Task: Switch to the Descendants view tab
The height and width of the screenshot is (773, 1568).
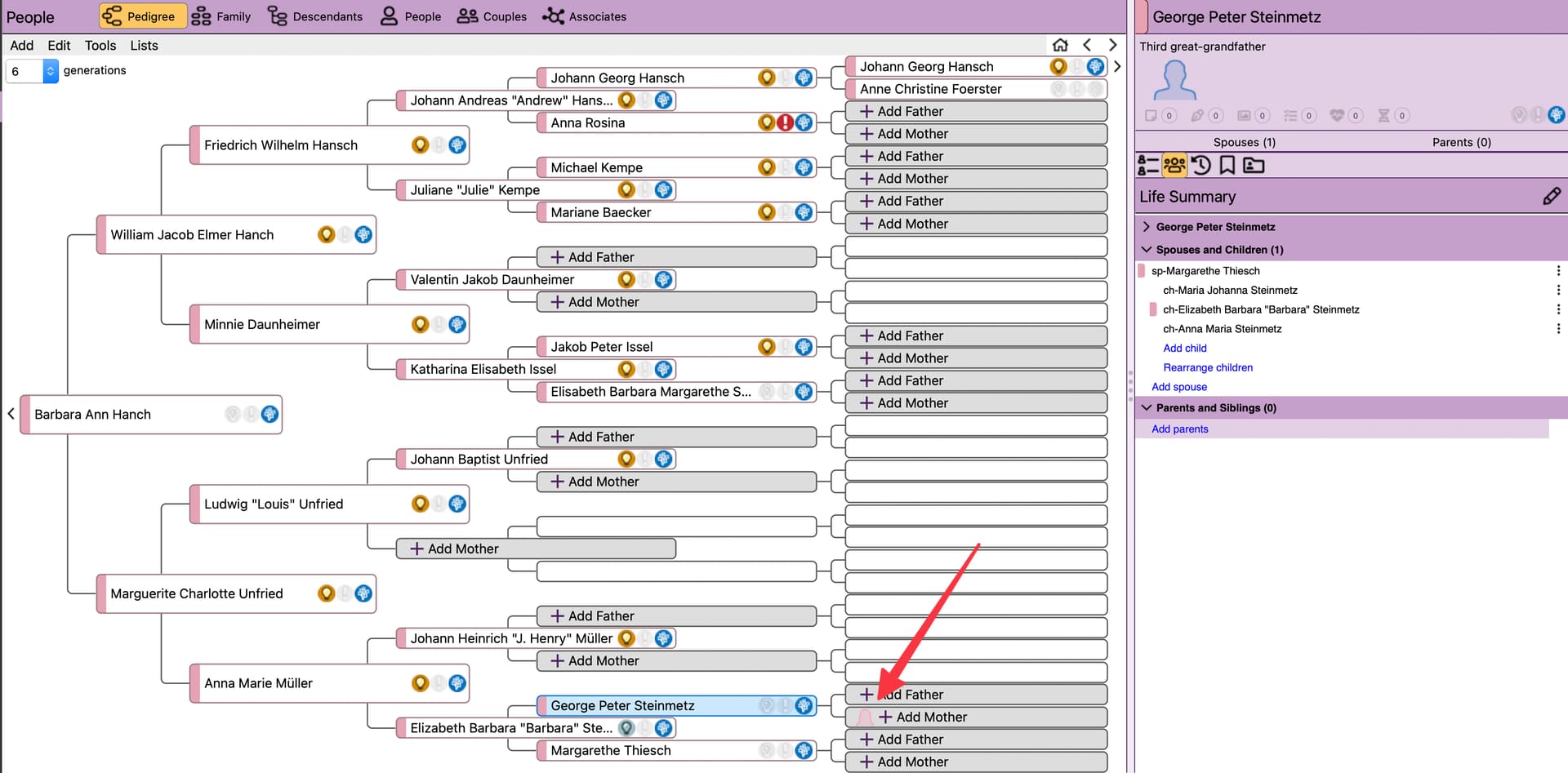Action: click(315, 16)
